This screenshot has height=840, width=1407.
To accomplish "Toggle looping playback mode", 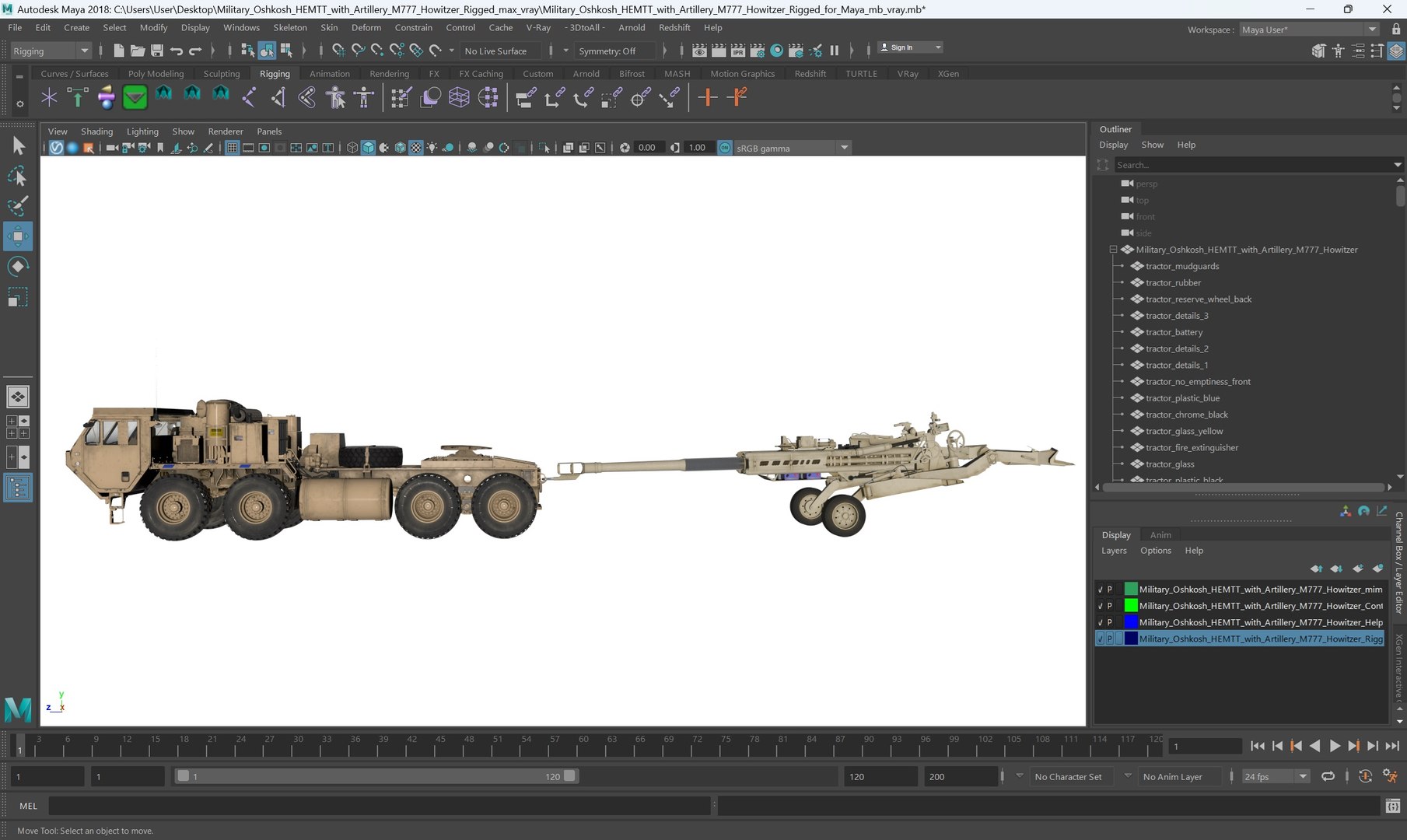I will [x=1328, y=776].
